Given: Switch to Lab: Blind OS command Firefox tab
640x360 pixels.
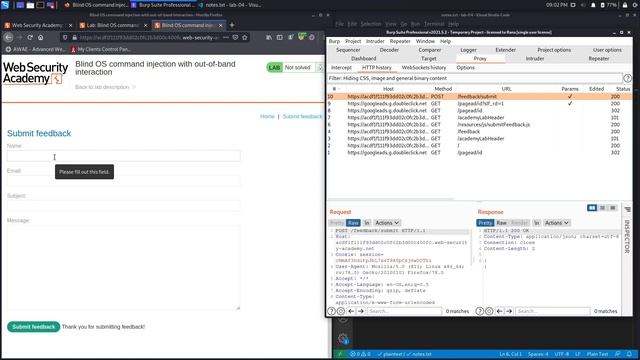Looking at the screenshot, I should point(113,25).
